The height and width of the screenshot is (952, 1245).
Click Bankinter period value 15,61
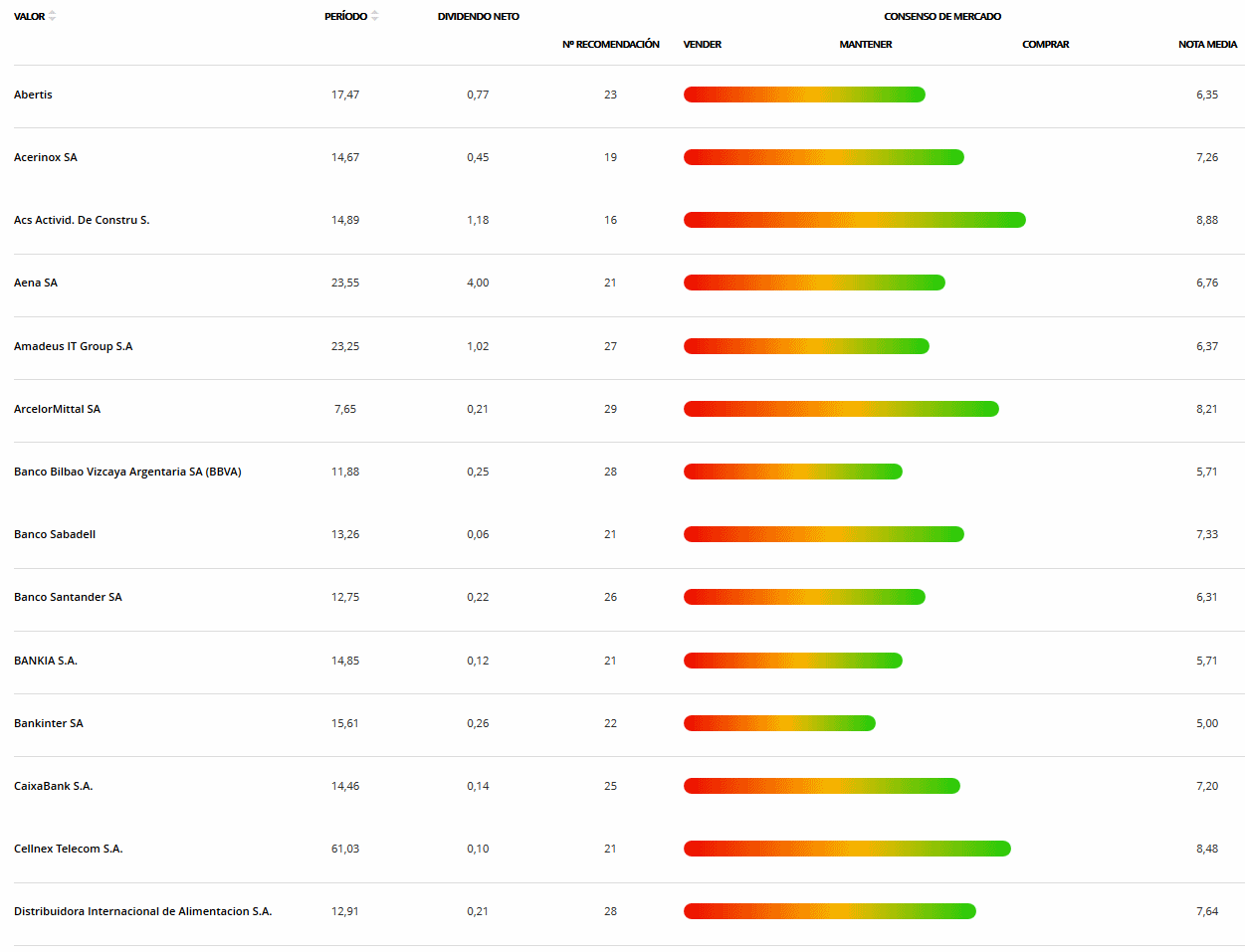345,723
